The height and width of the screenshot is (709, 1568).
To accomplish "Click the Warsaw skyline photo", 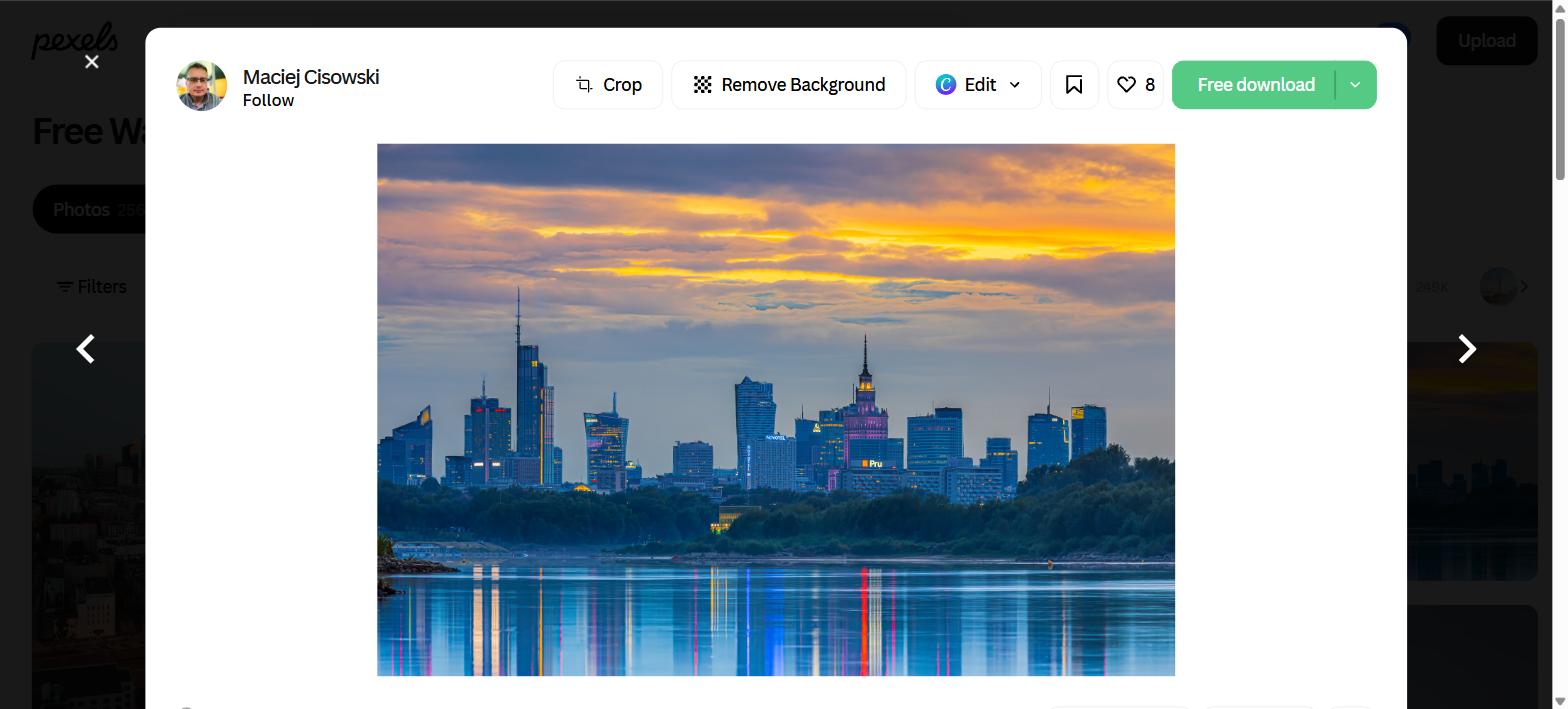I will click(776, 410).
